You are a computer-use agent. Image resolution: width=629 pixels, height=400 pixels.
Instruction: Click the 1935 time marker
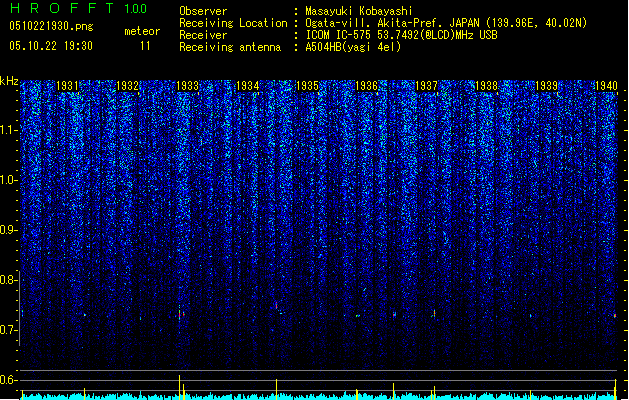(307, 86)
